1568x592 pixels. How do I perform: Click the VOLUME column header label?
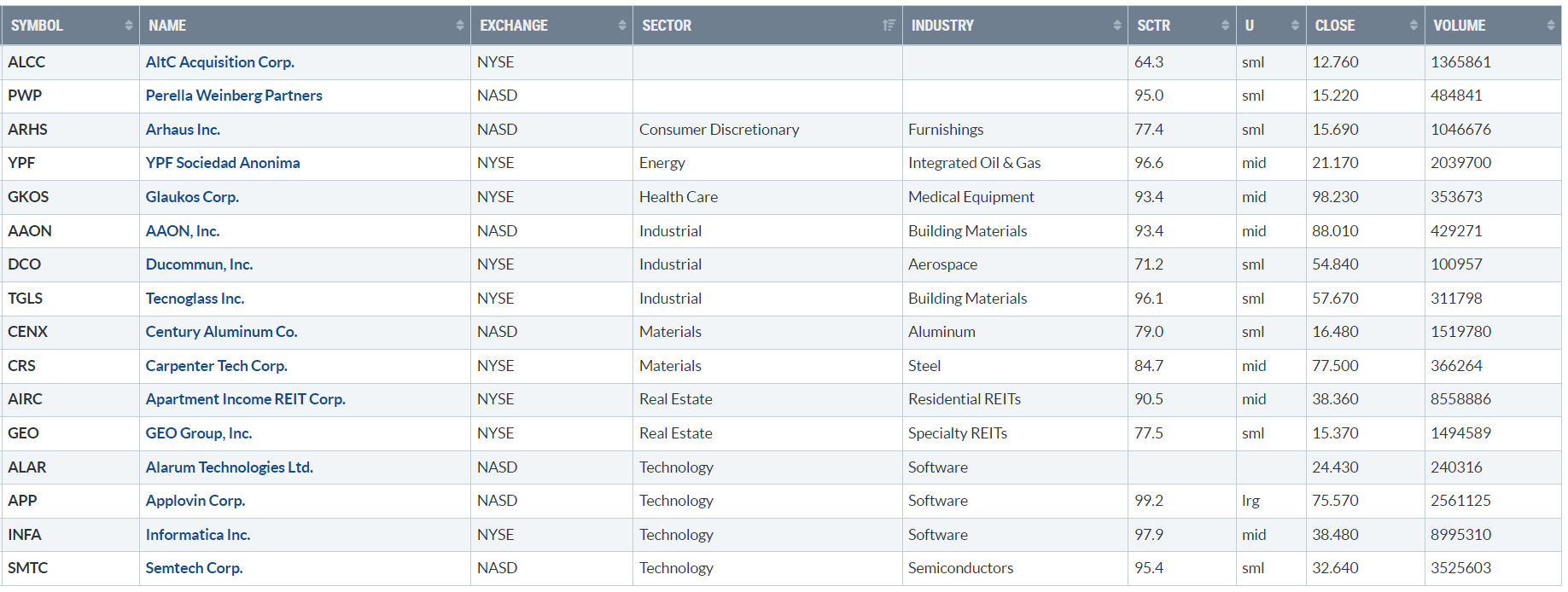click(1459, 26)
